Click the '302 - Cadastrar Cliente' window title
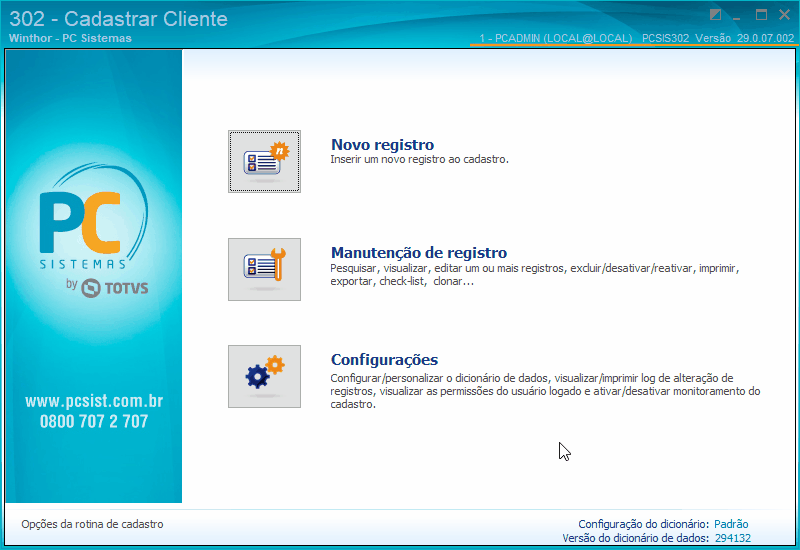800x550 pixels. 118,19
